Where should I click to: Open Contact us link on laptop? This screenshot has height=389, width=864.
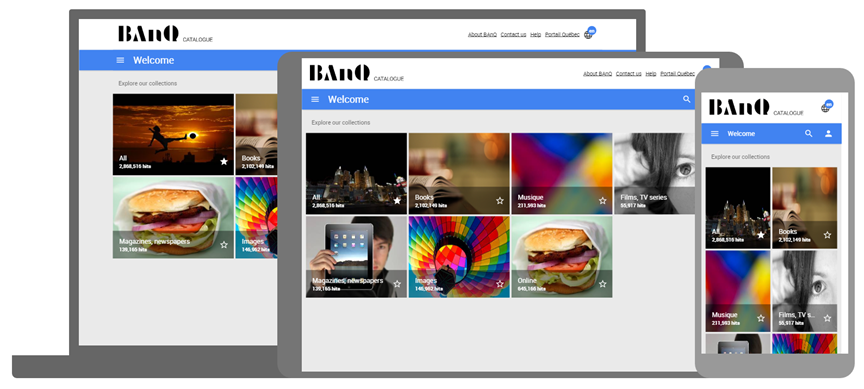513,34
